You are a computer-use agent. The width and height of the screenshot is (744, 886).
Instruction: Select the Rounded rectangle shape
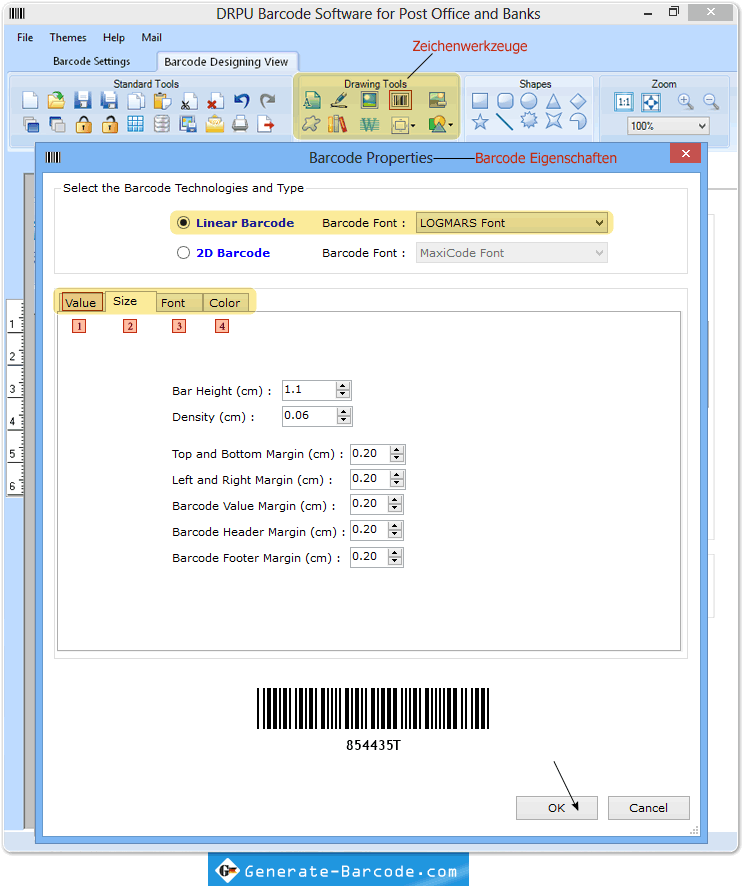[x=505, y=101]
